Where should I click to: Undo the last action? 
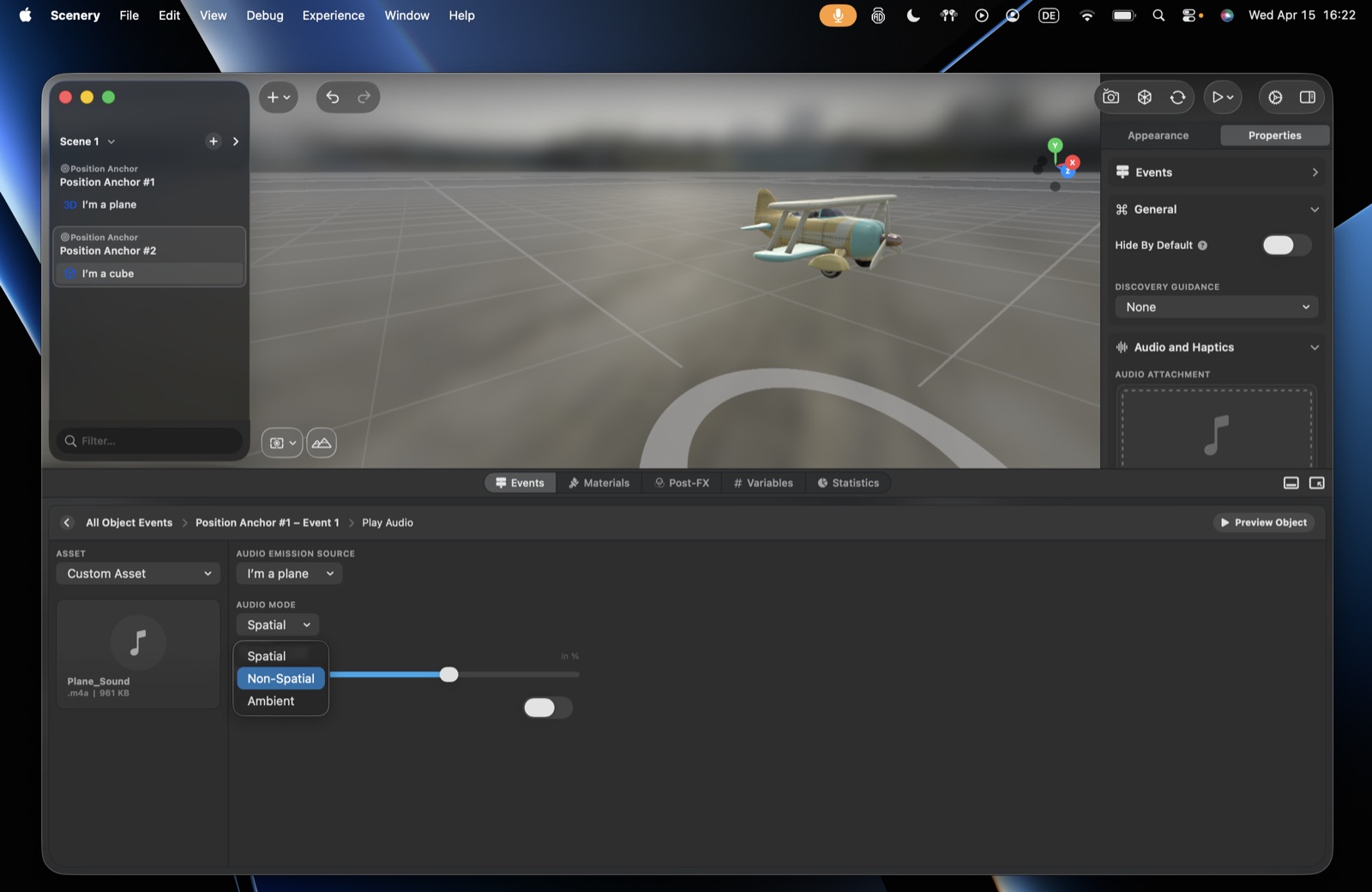click(333, 98)
